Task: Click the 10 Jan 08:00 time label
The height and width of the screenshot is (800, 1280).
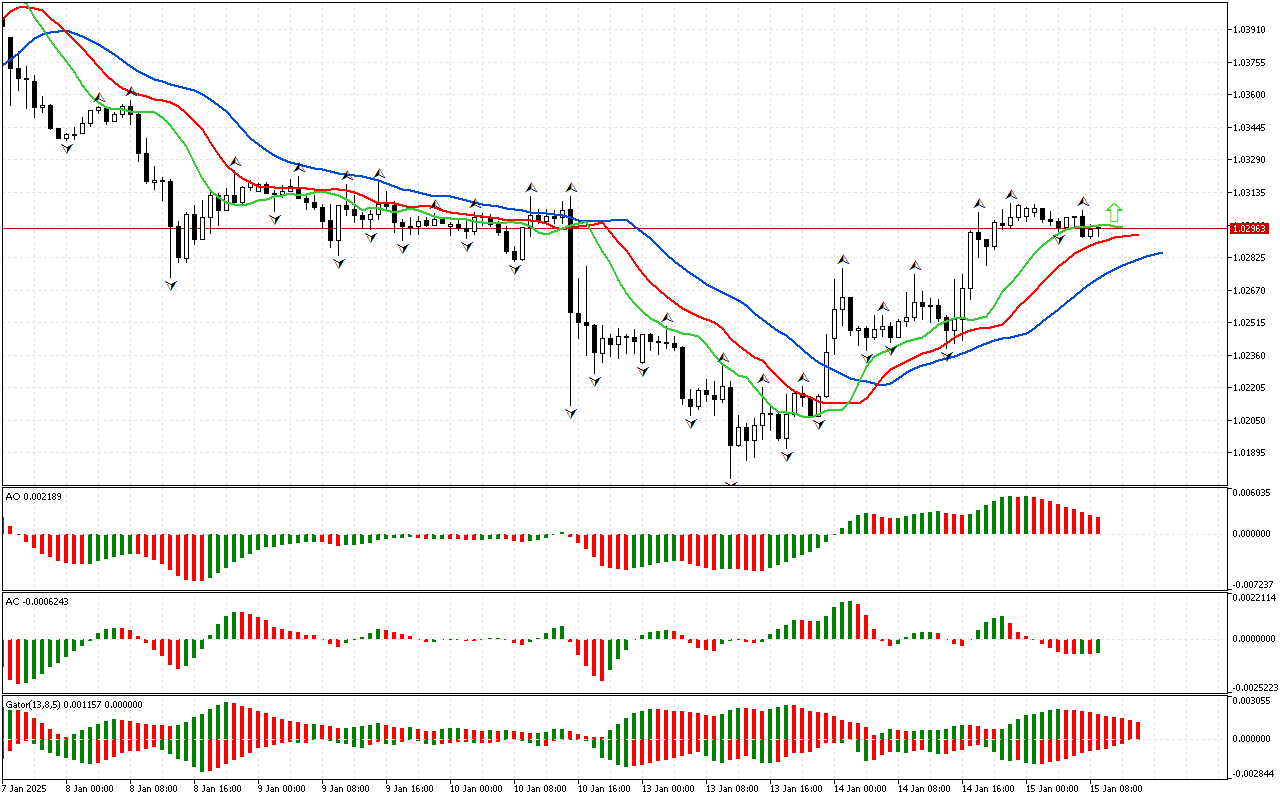Action: pos(540,788)
